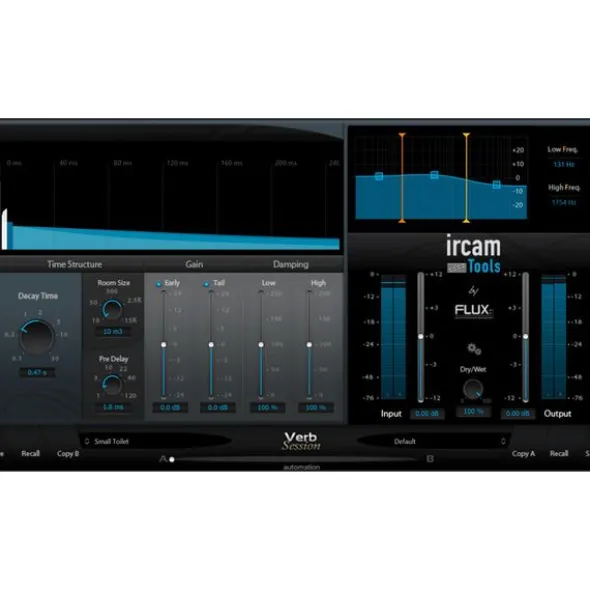Click the orange low crossover frequency marker
The height and width of the screenshot is (591, 590).
click(x=402, y=178)
